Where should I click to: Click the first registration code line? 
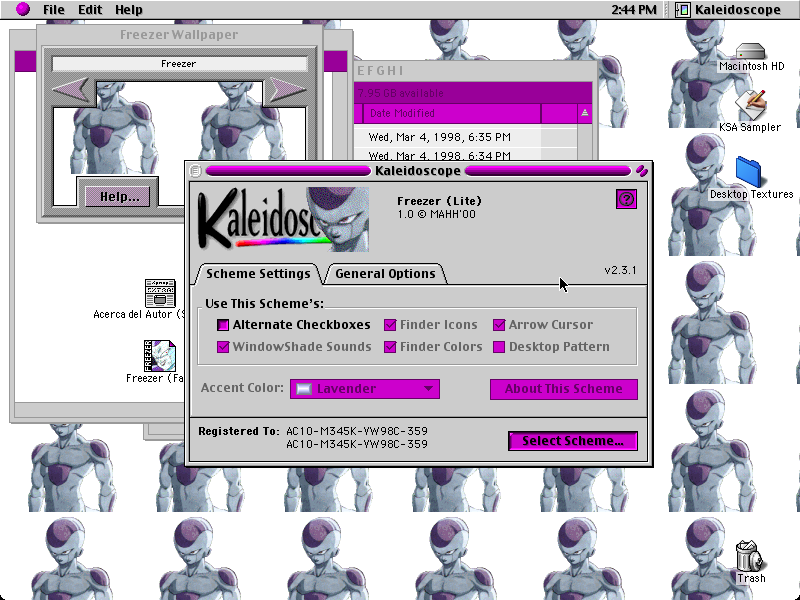[357, 431]
